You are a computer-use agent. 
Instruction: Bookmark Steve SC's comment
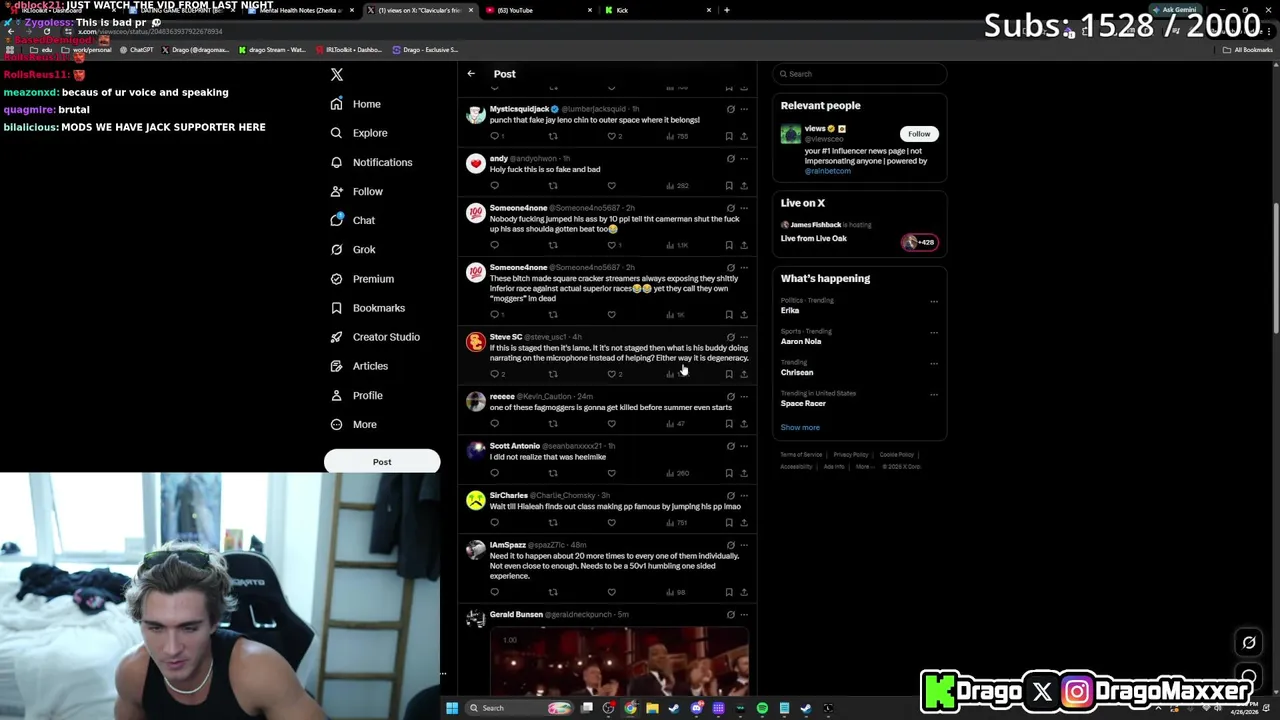[x=729, y=374]
